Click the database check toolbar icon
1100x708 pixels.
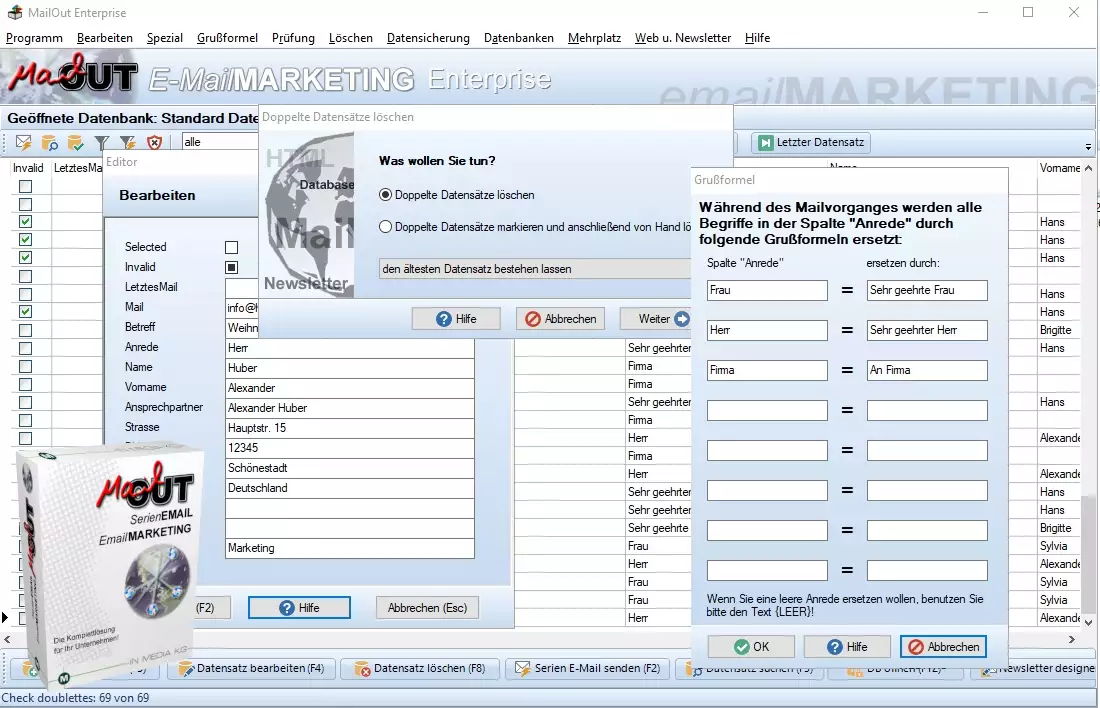(75, 142)
